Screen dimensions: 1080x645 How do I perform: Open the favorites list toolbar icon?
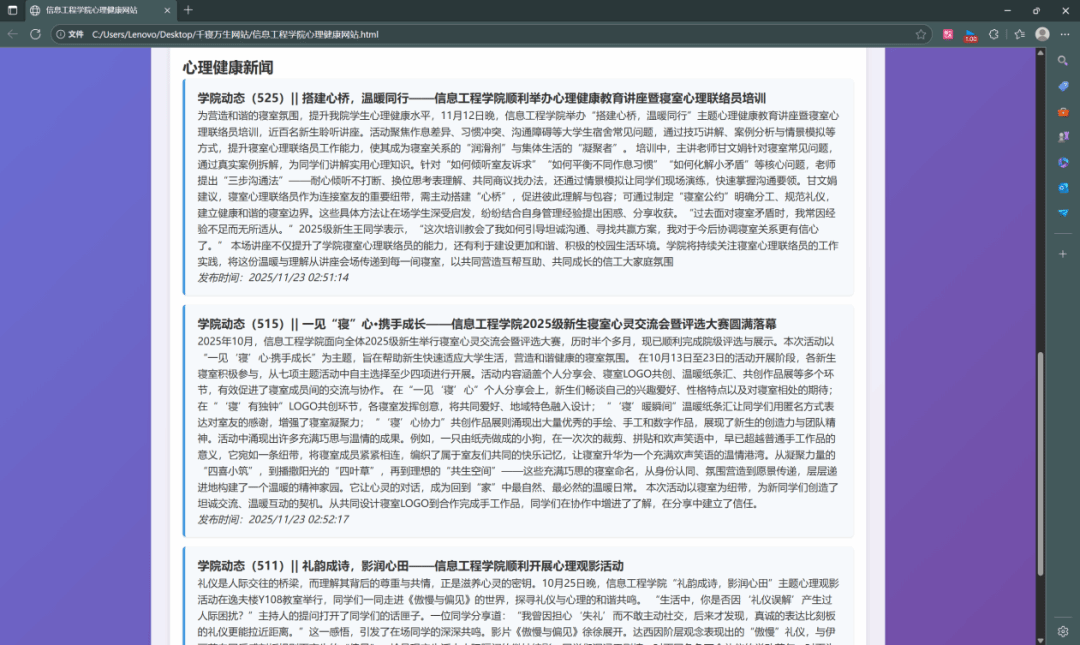pos(1019,34)
